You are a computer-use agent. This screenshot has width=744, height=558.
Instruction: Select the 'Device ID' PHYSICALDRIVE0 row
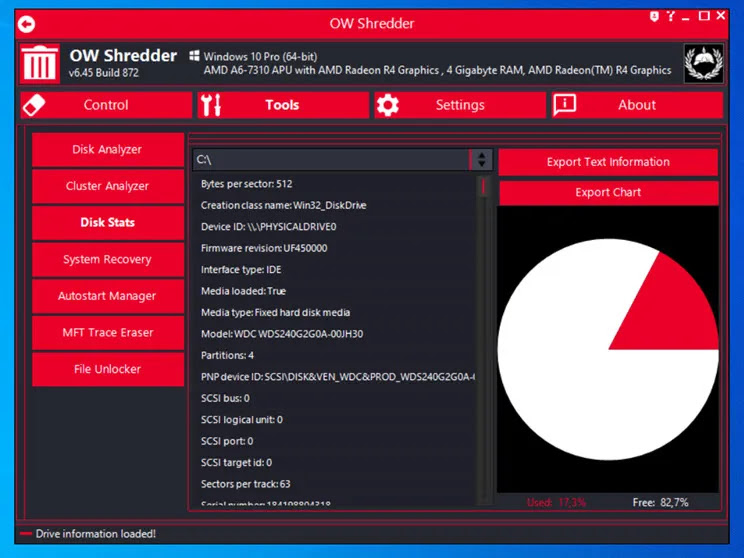point(335,227)
